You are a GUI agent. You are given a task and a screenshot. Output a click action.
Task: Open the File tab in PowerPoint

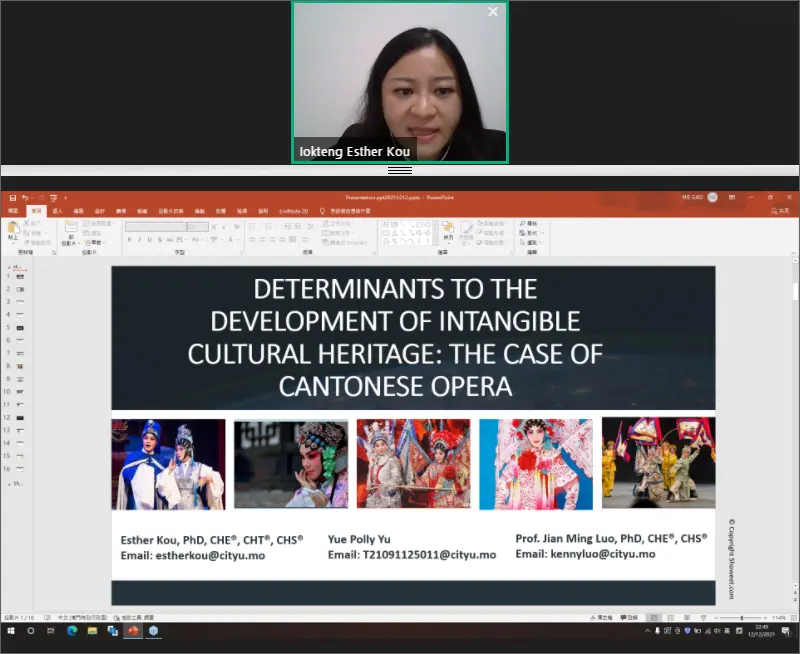click(x=13, y=211)
